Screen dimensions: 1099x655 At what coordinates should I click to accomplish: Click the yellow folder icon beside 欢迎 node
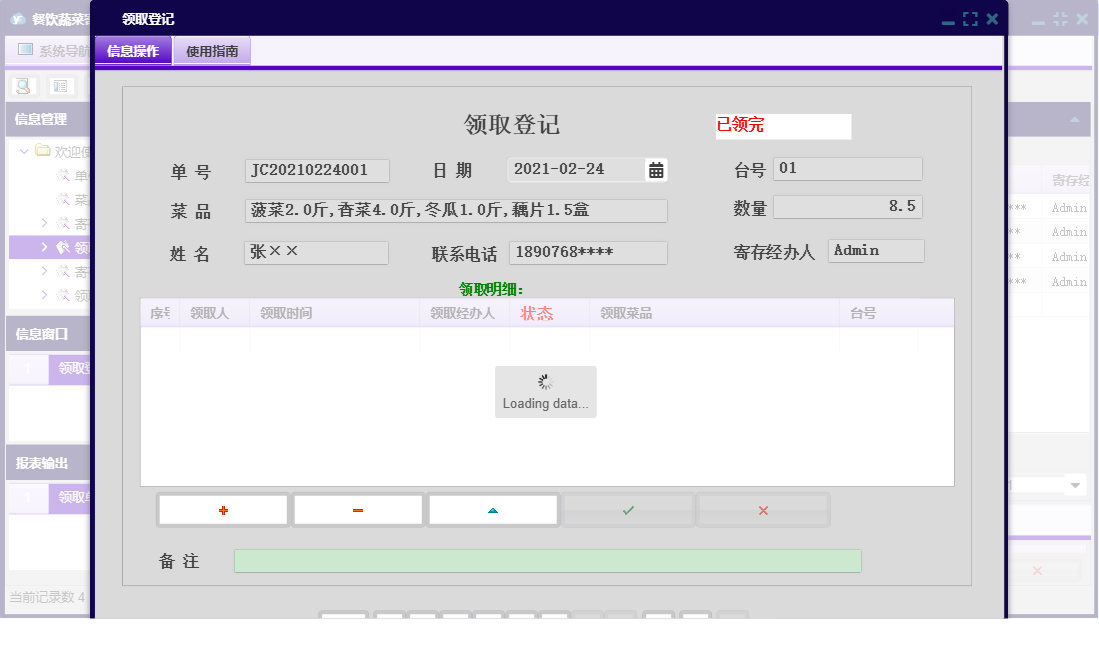point(42,152)
